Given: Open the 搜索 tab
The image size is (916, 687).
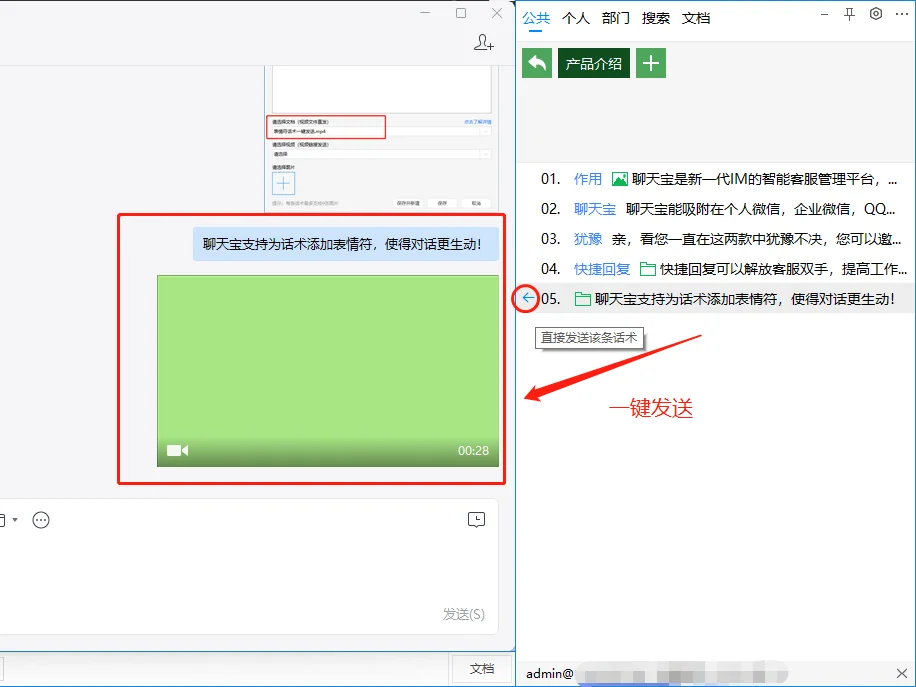Looking at the screenshot, I should coord(655,18).
